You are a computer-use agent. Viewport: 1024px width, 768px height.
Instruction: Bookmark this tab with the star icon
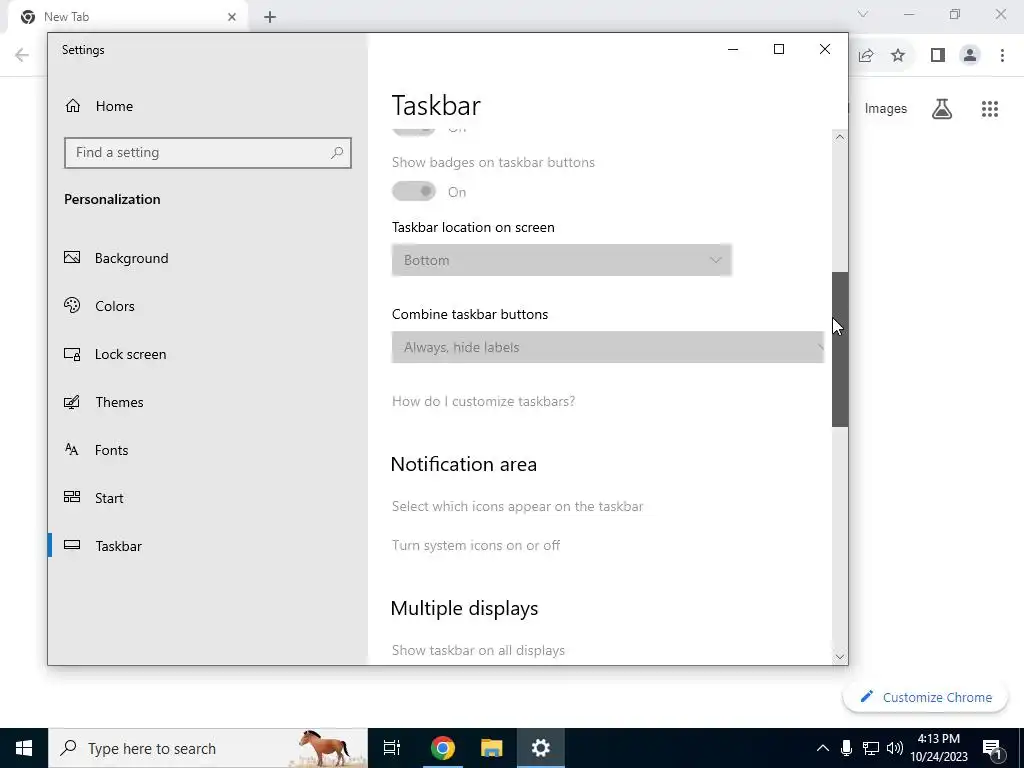(898, 56)
